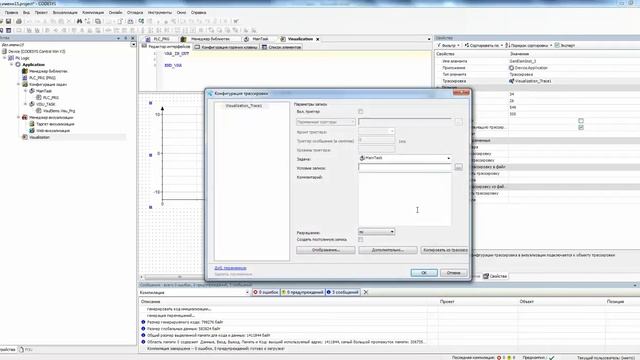Open the Filter dropdown in properties panel
640x360 pixels.
(448, 45)
